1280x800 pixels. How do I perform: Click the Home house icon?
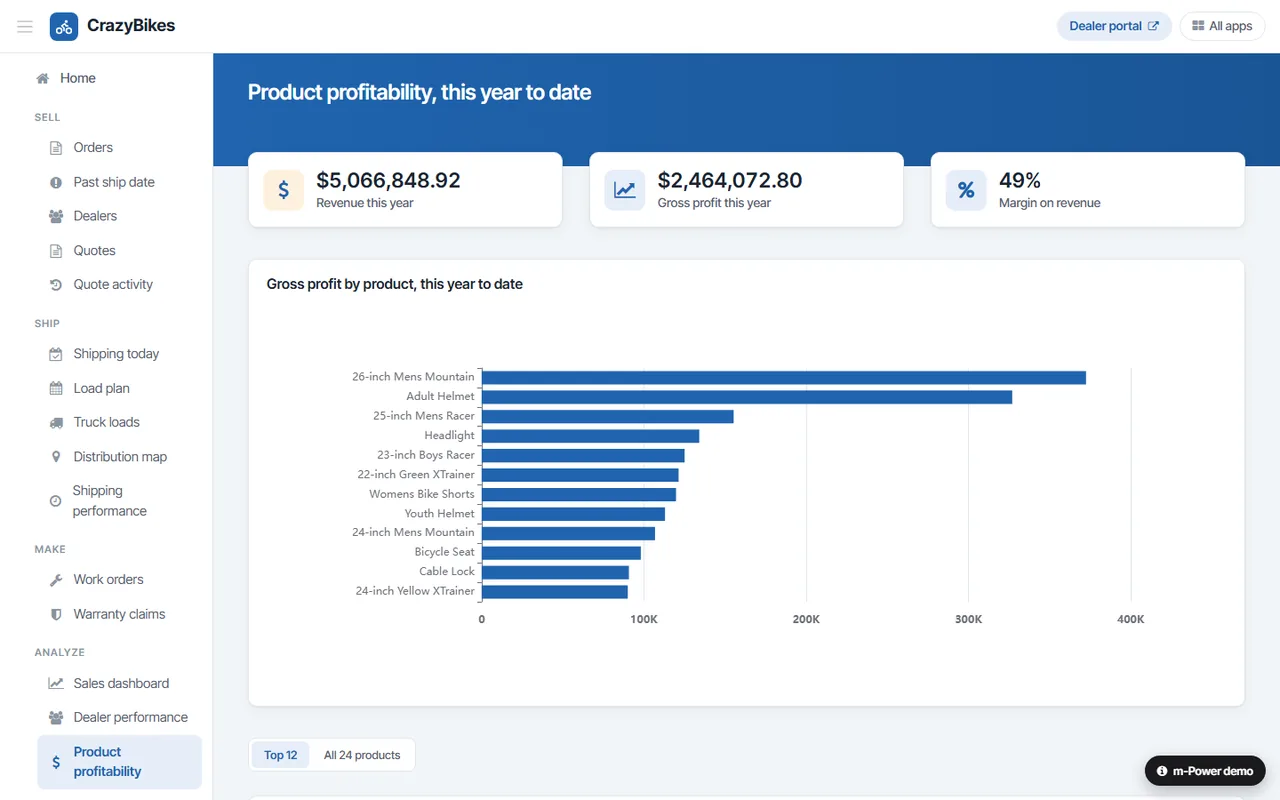coord(42,78)
